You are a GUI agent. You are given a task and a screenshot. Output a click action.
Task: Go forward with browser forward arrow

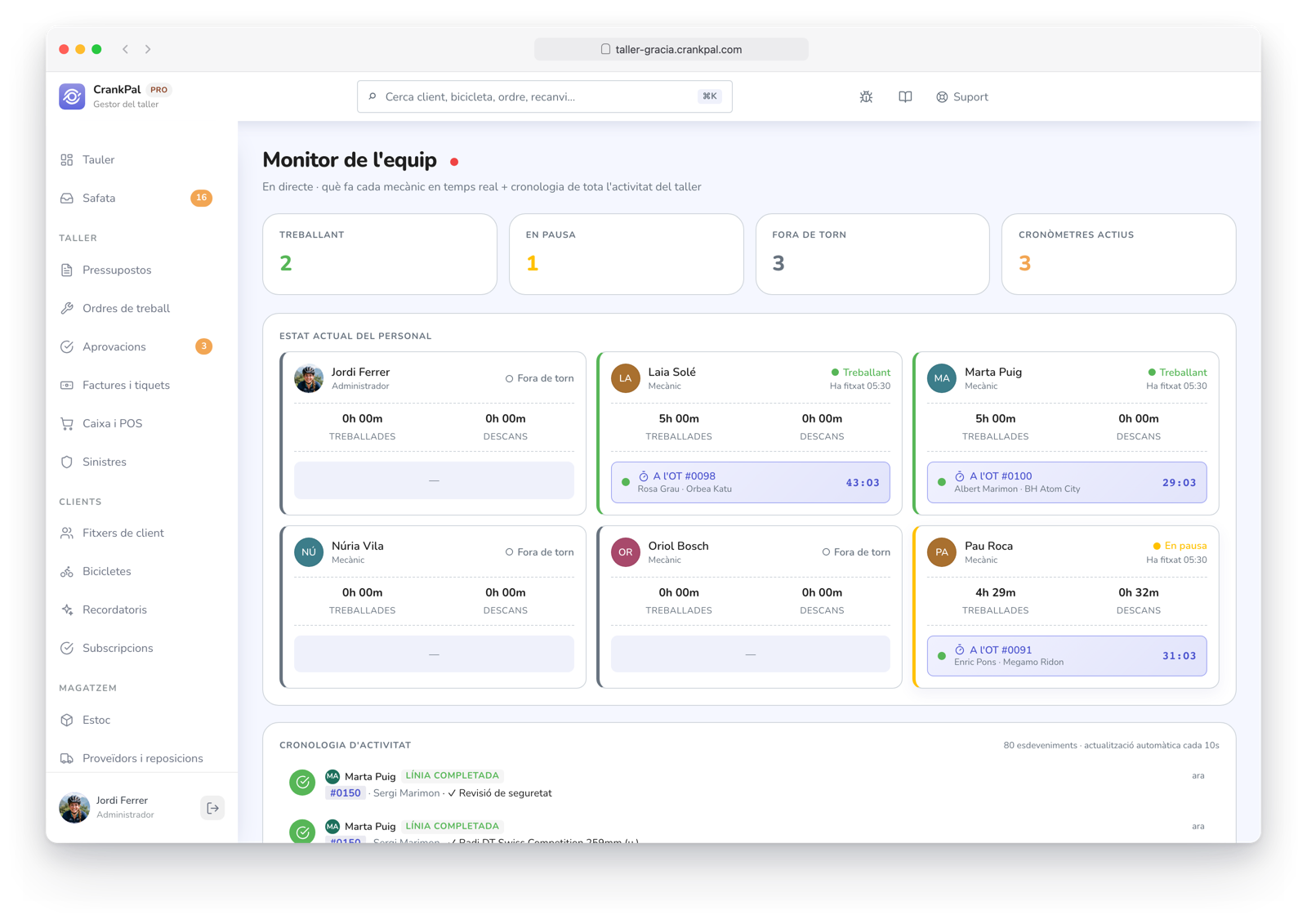148,49
